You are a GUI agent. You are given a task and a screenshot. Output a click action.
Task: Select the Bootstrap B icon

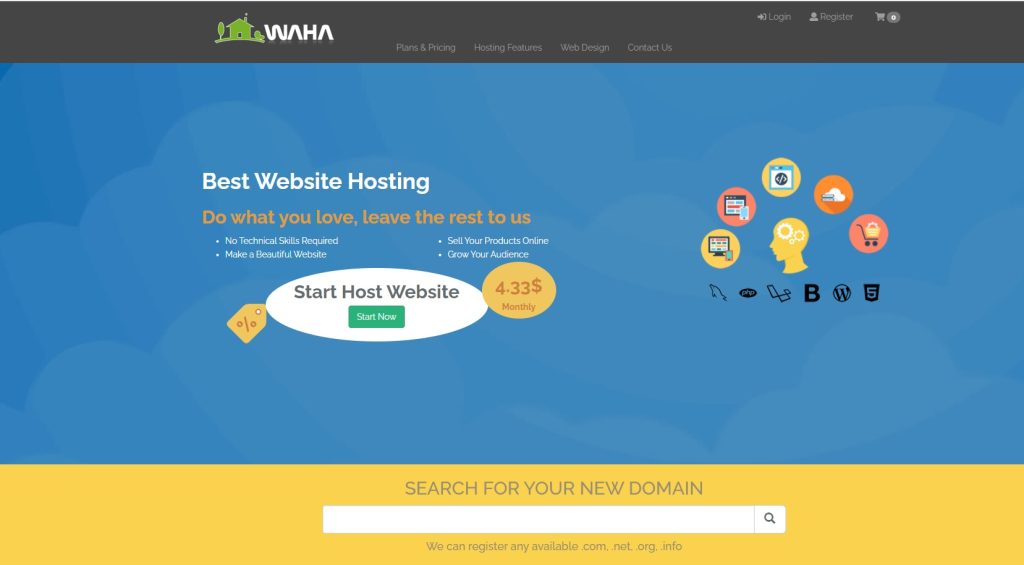tap(812, 293)
